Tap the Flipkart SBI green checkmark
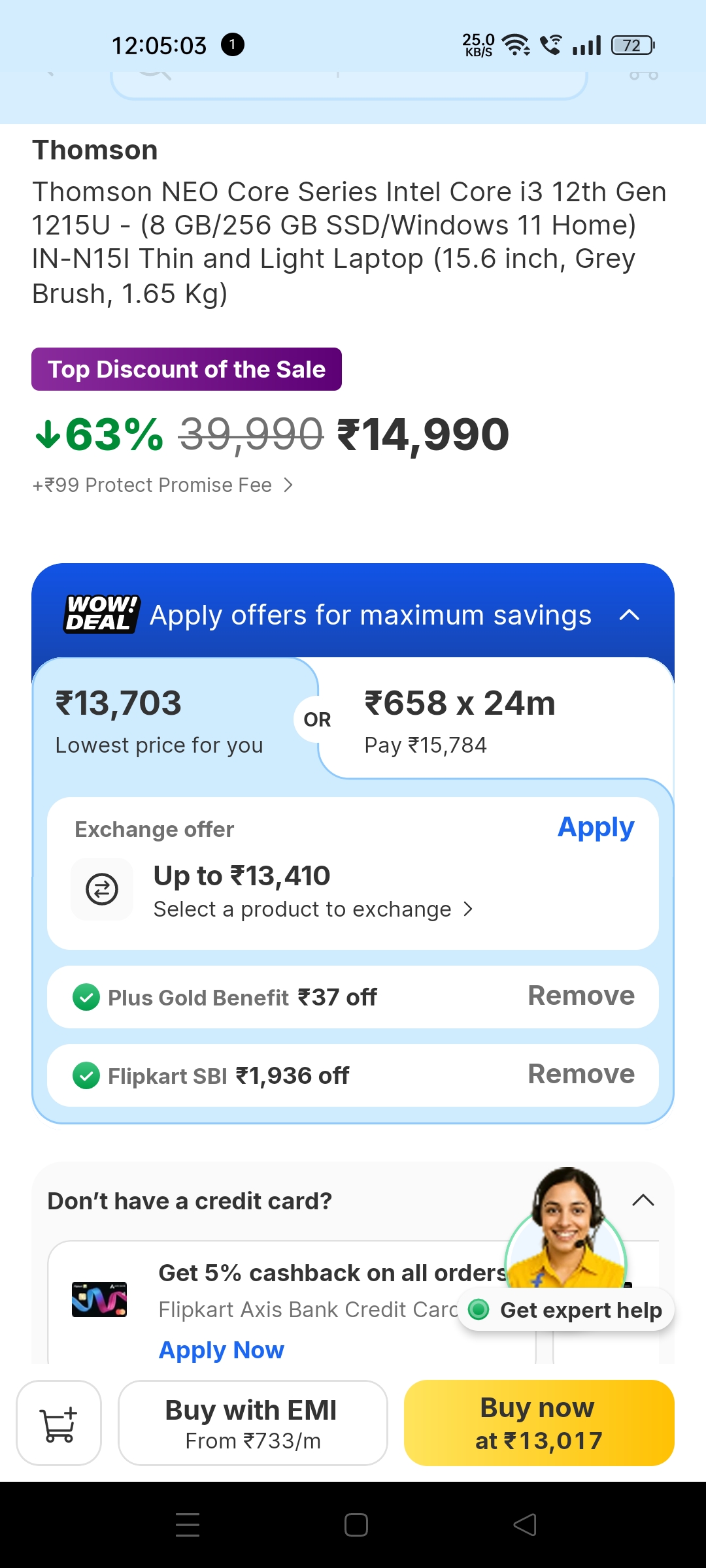Image resolution: width=706 pixels, height=1568 pixels. [x=86, y=1076]
